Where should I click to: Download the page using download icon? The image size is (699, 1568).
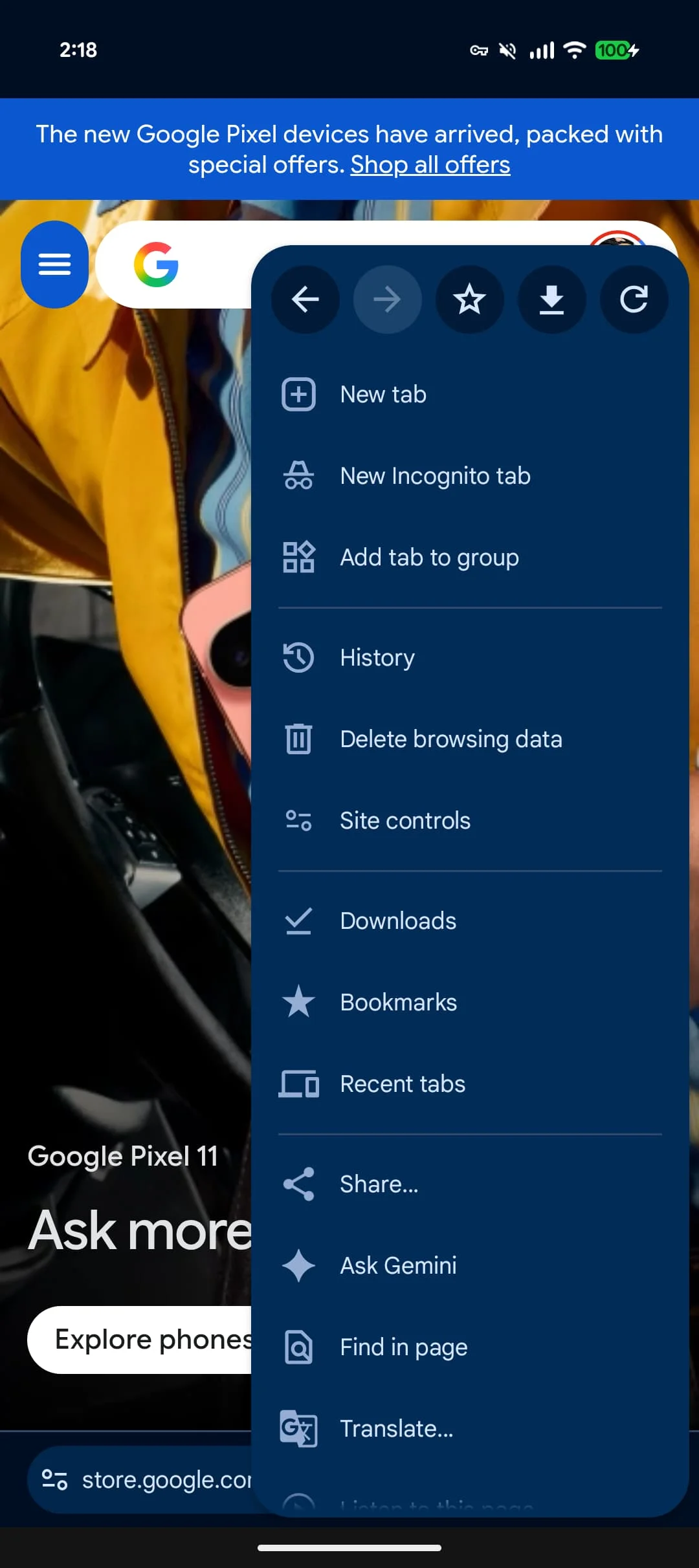pos(551,299)
